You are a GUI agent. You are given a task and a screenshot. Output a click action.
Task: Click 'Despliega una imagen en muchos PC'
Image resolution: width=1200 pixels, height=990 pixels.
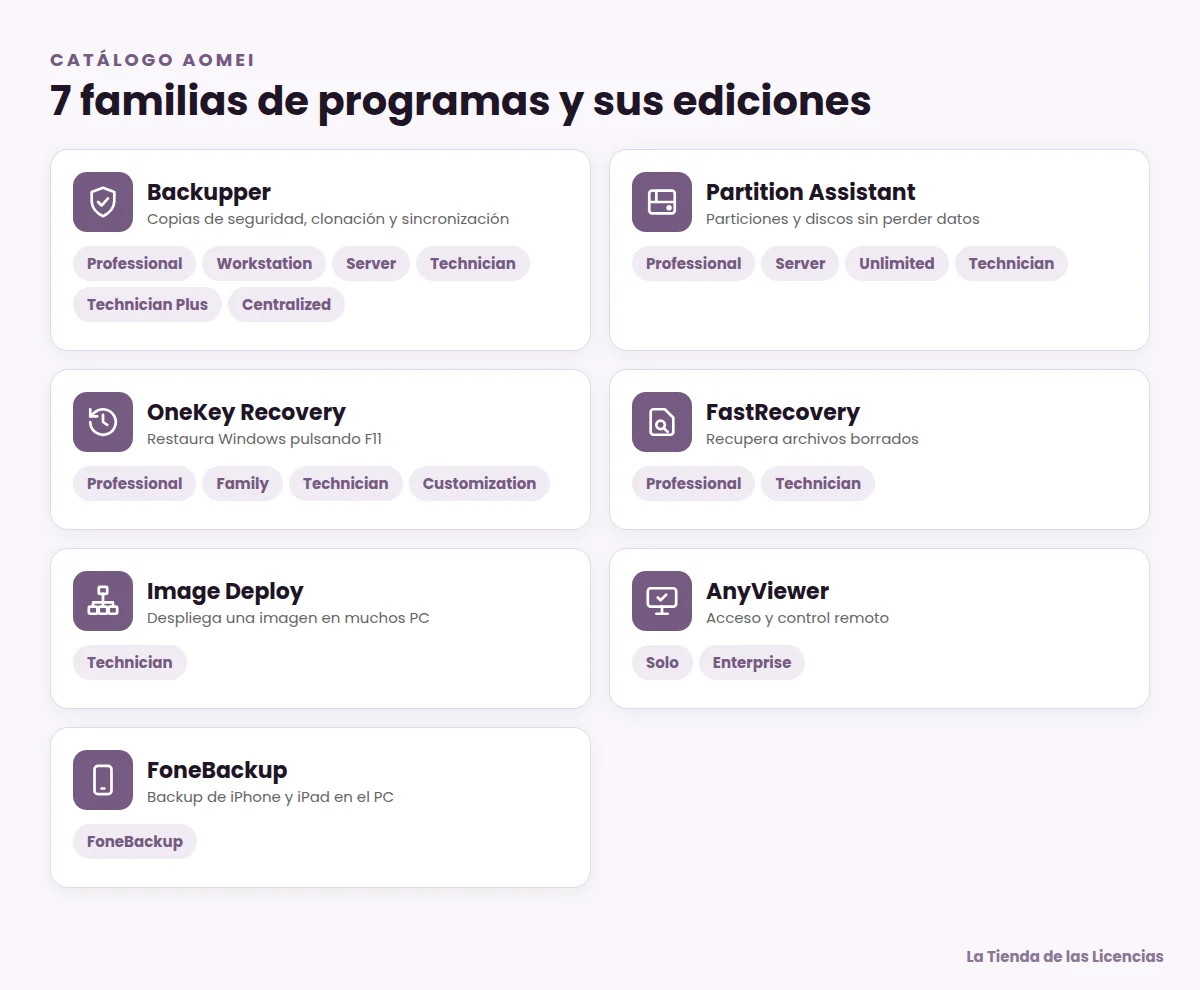288,618
